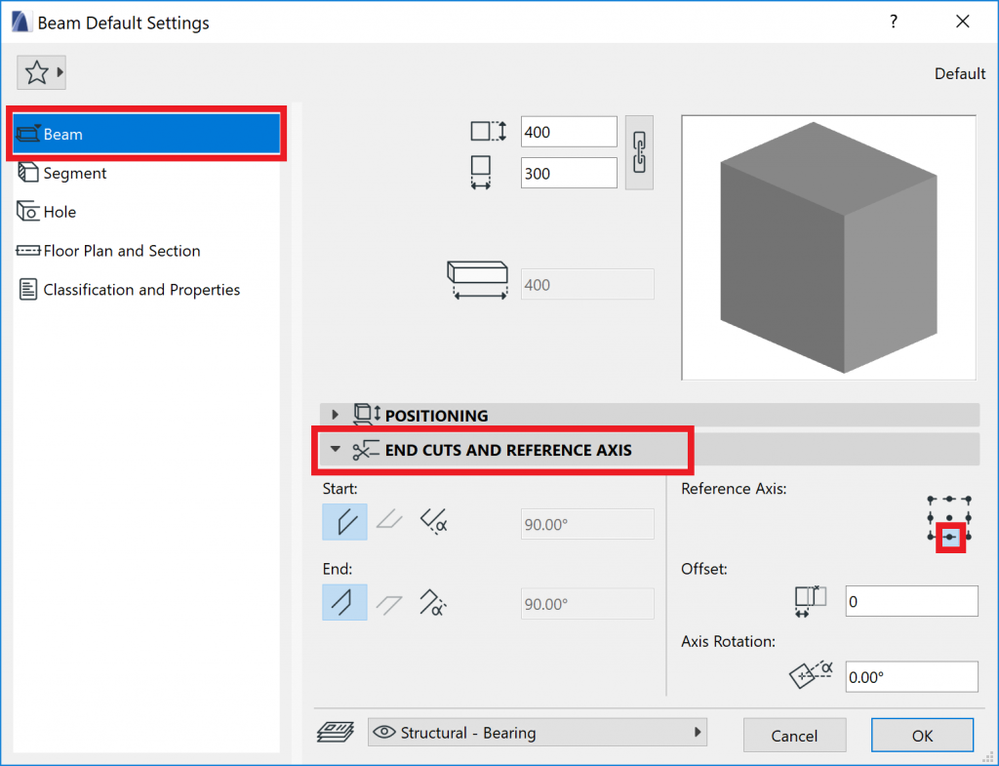
Task: Select custom angle End cut option
Action: [x=433, y=602]
